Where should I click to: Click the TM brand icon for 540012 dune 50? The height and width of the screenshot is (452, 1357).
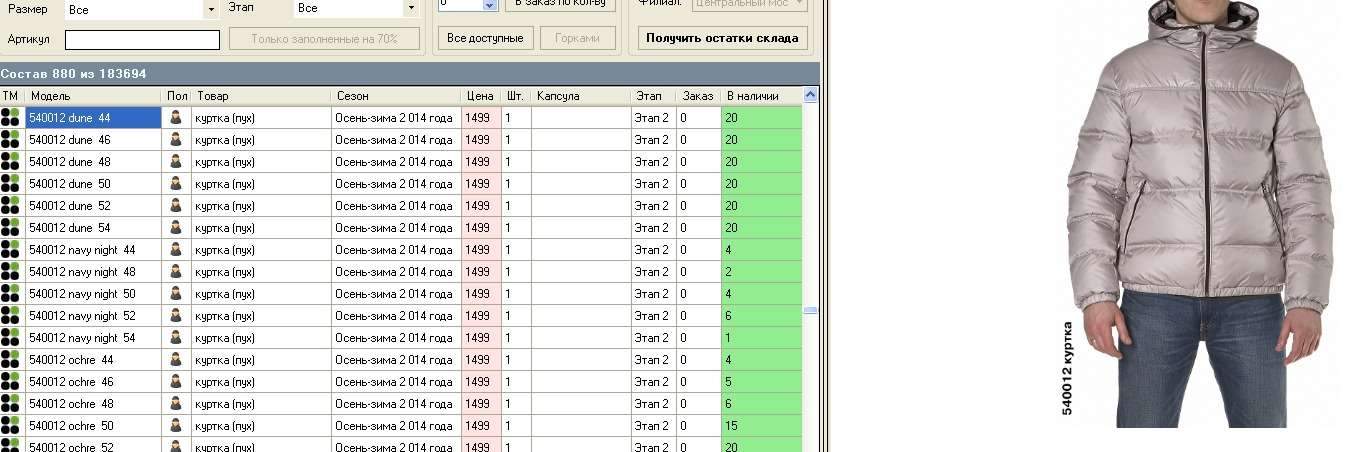pyautogui.click(x=10, y=184)
